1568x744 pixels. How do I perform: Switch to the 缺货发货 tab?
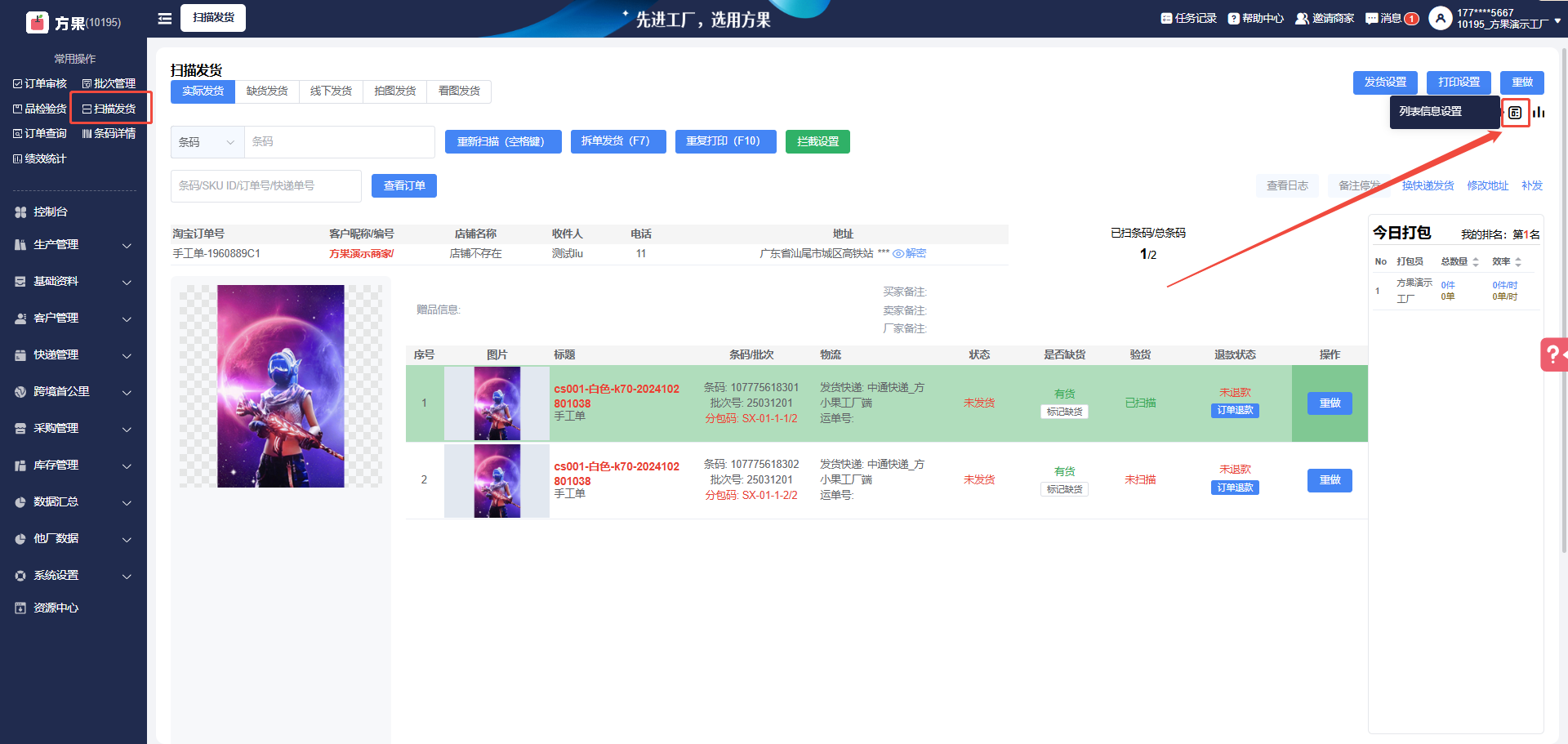(267, 91)
